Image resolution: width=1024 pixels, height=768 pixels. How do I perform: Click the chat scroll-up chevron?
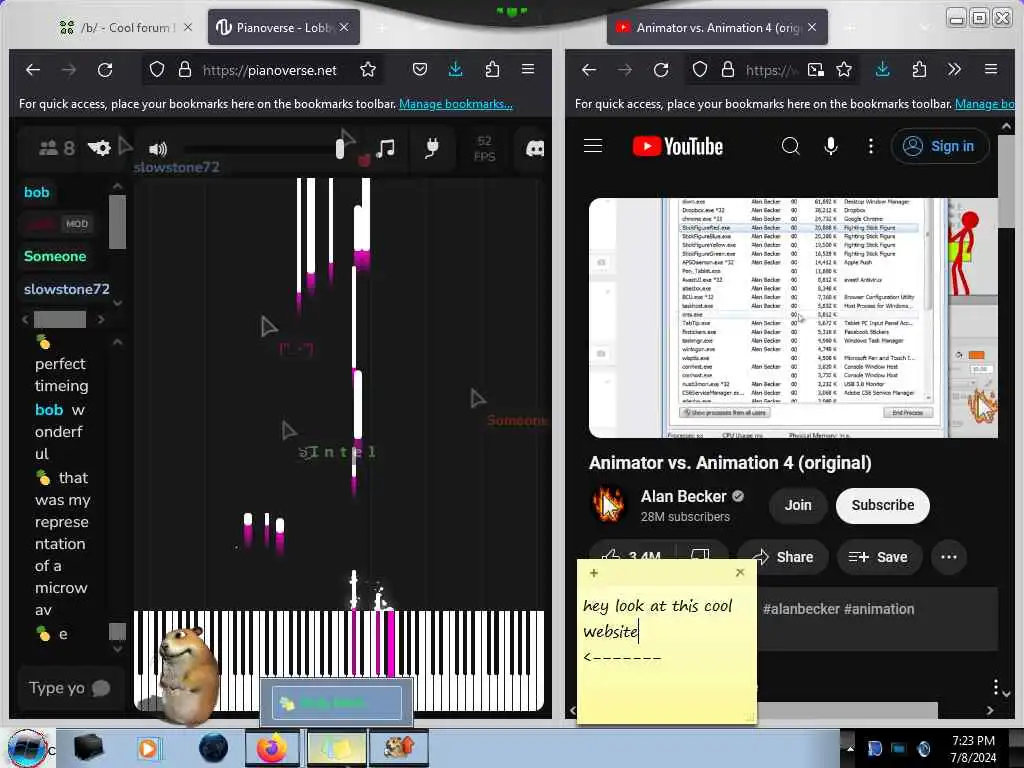[118, 342]
